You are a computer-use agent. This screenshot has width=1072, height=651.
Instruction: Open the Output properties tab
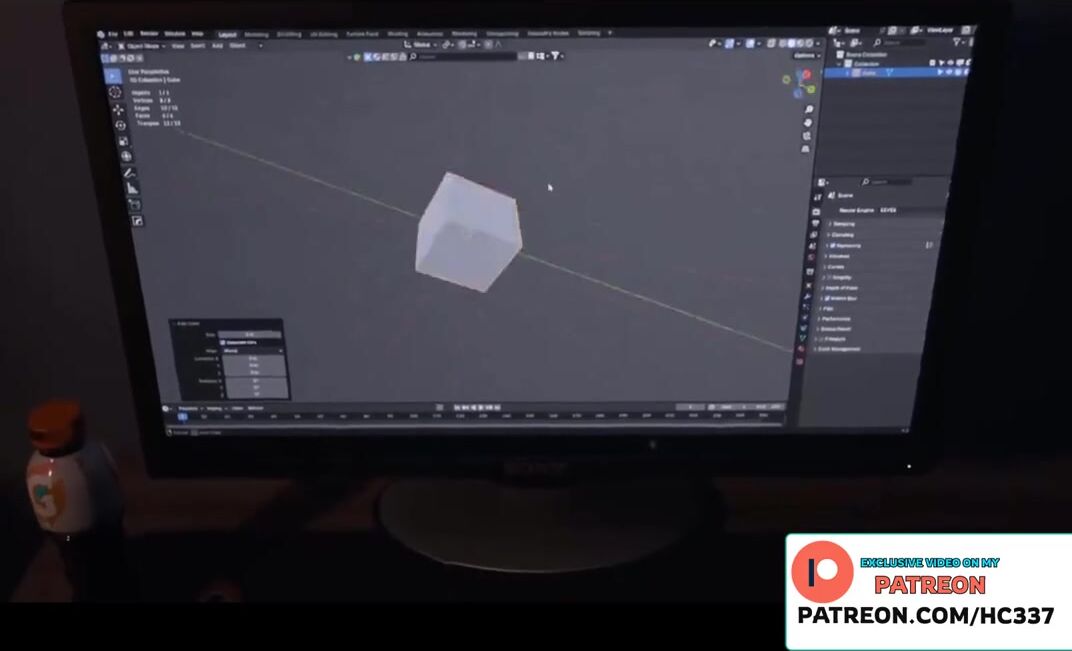[815, 224]
